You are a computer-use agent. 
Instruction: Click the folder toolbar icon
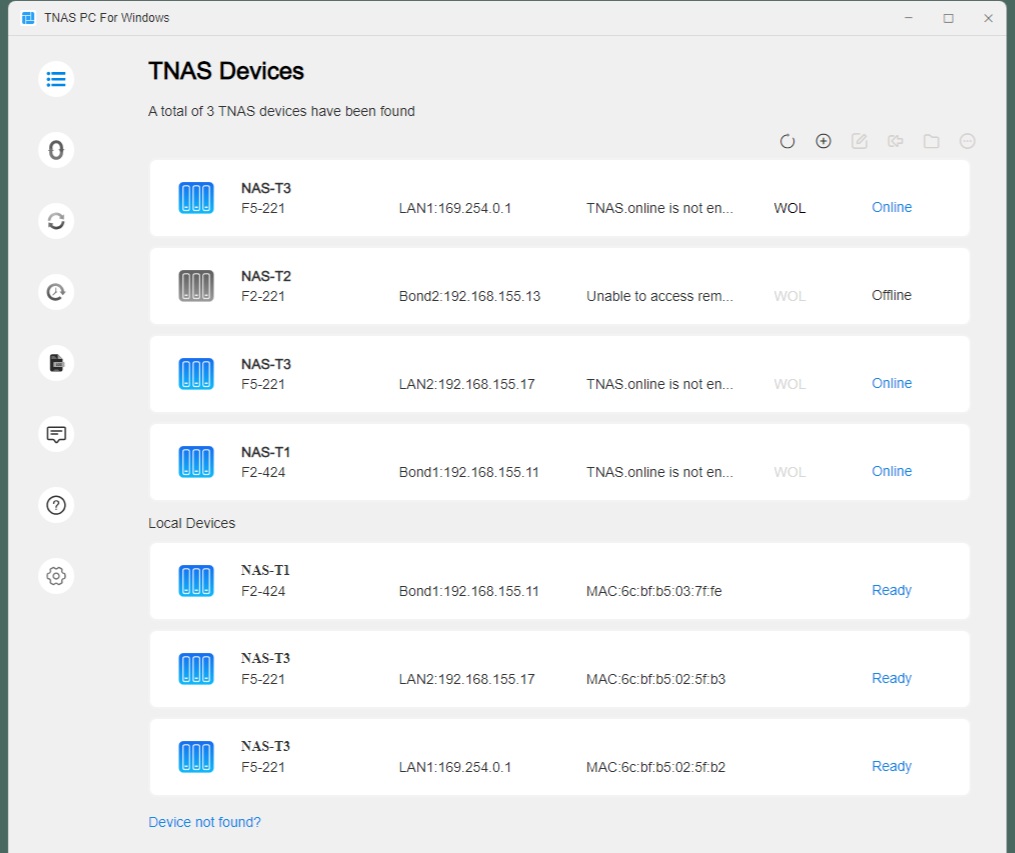tap(931, 141)
